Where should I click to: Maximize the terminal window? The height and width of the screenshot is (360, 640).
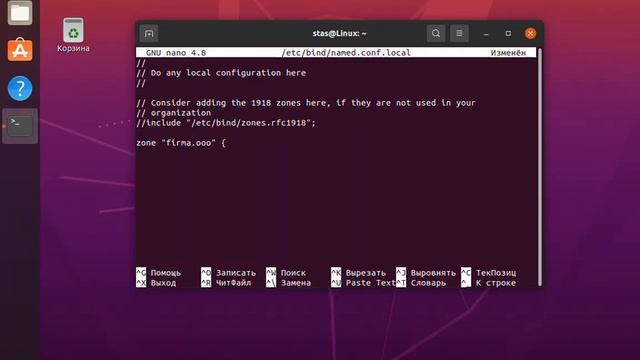coord(508,33)
